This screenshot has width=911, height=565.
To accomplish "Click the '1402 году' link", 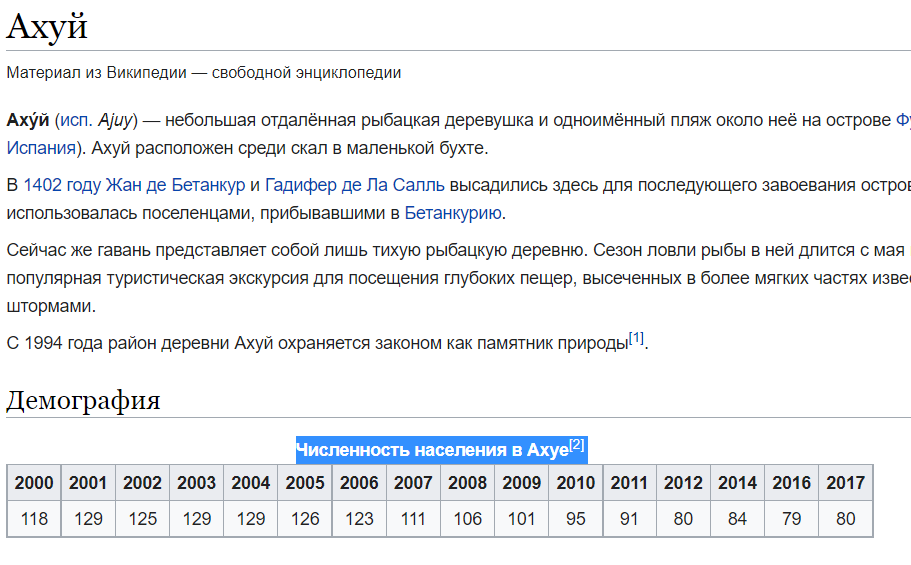I will coord(60,185).
